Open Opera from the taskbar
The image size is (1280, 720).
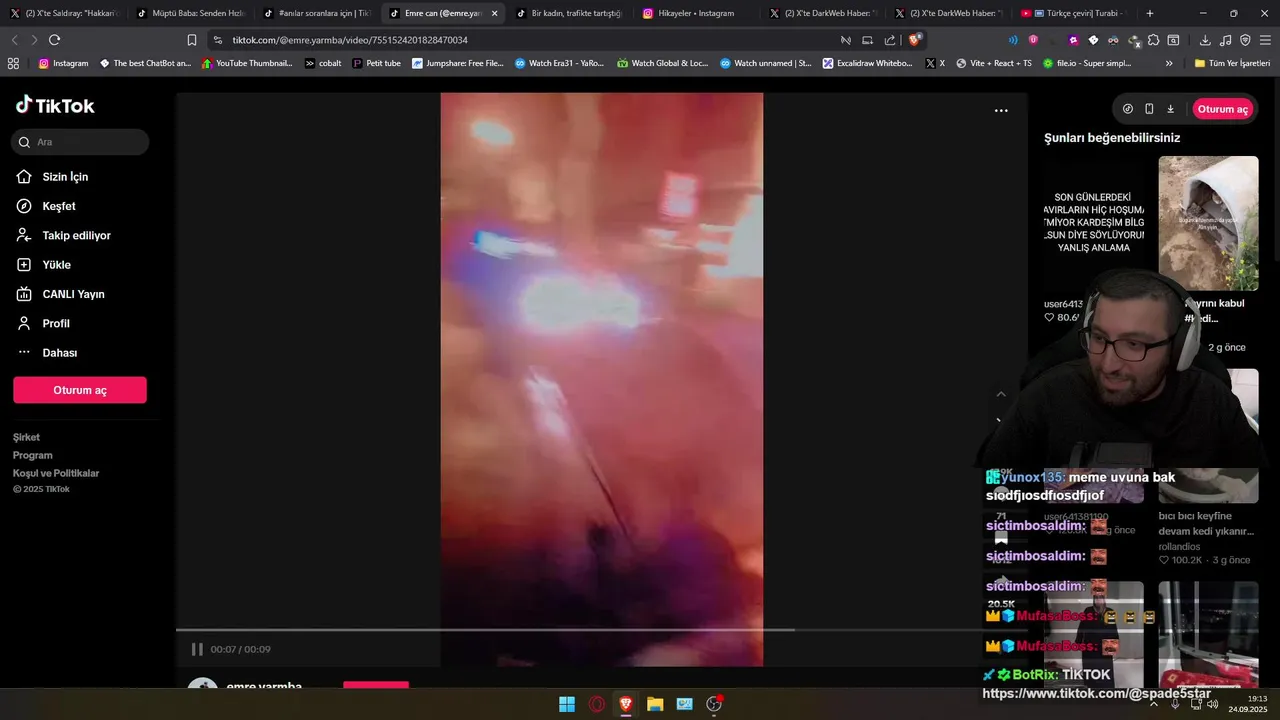(x=596, y=704)
